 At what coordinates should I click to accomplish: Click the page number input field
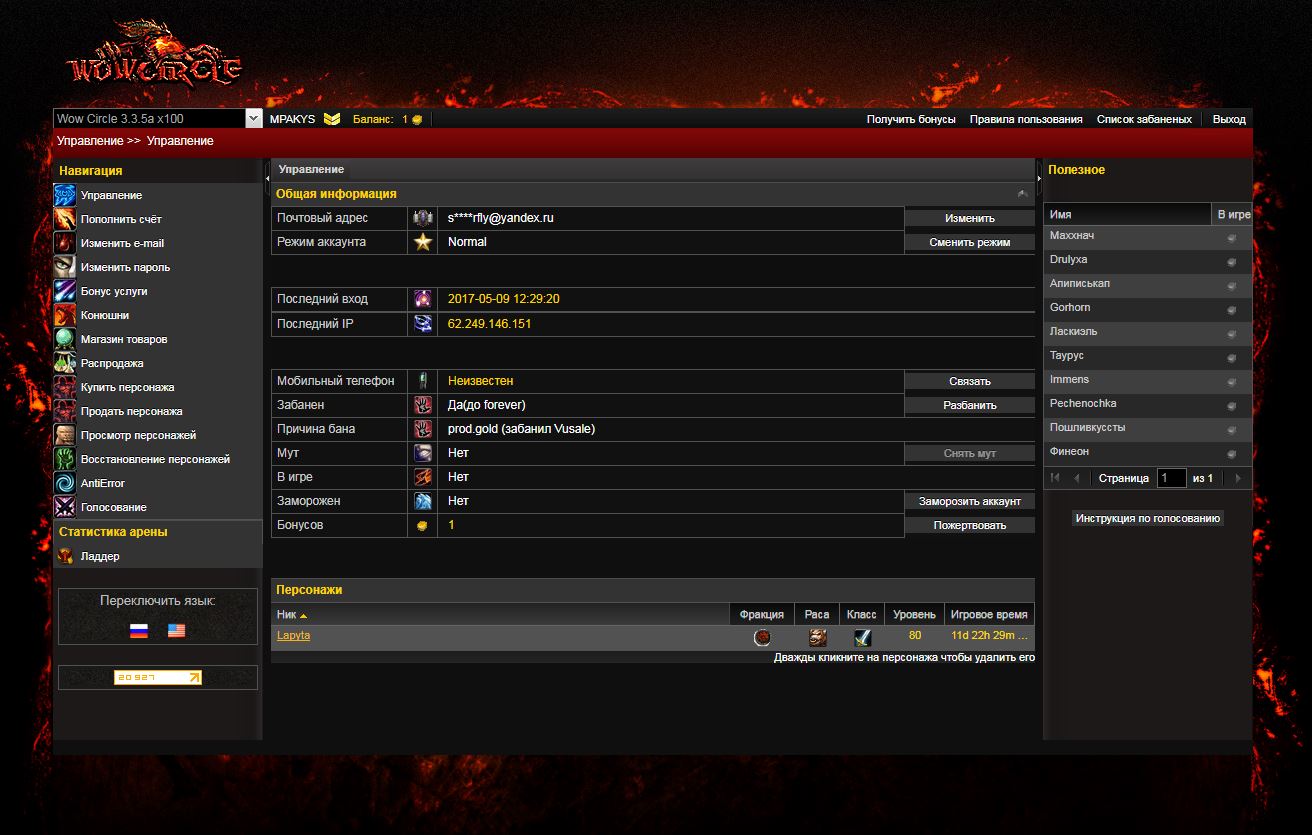pyautogui.click(x=1170, y=478)
